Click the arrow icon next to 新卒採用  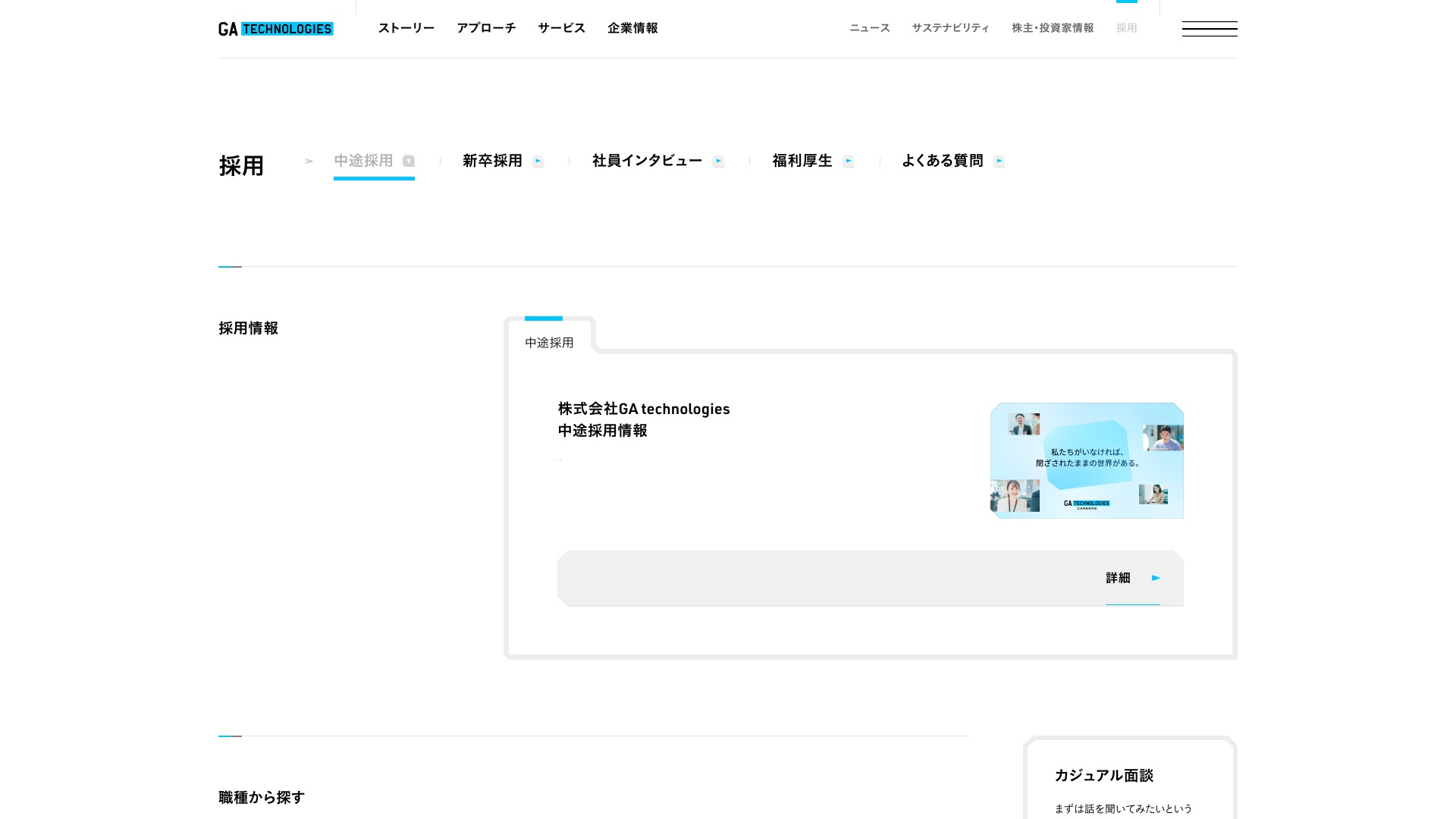[538, 161]
